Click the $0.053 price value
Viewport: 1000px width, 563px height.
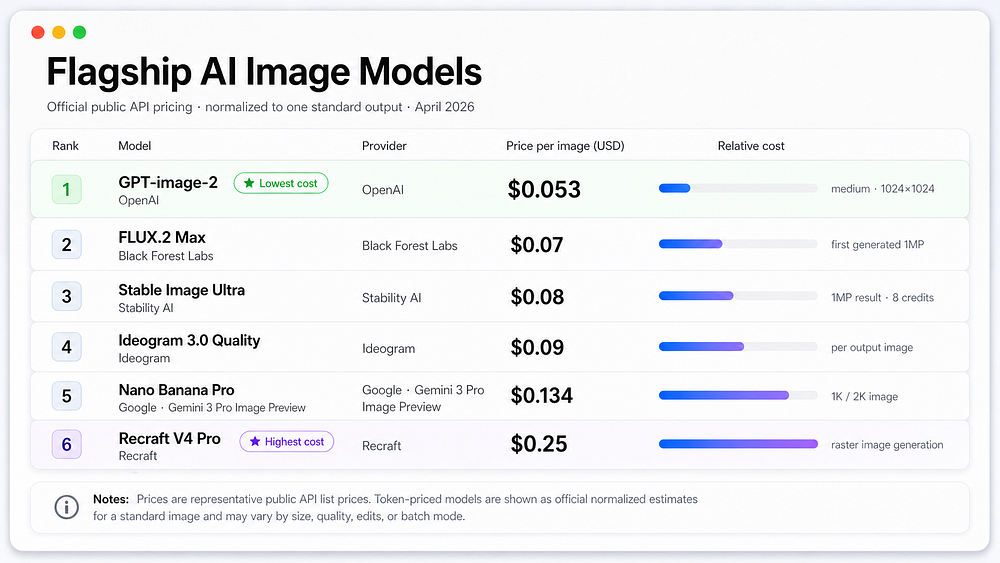544,189
